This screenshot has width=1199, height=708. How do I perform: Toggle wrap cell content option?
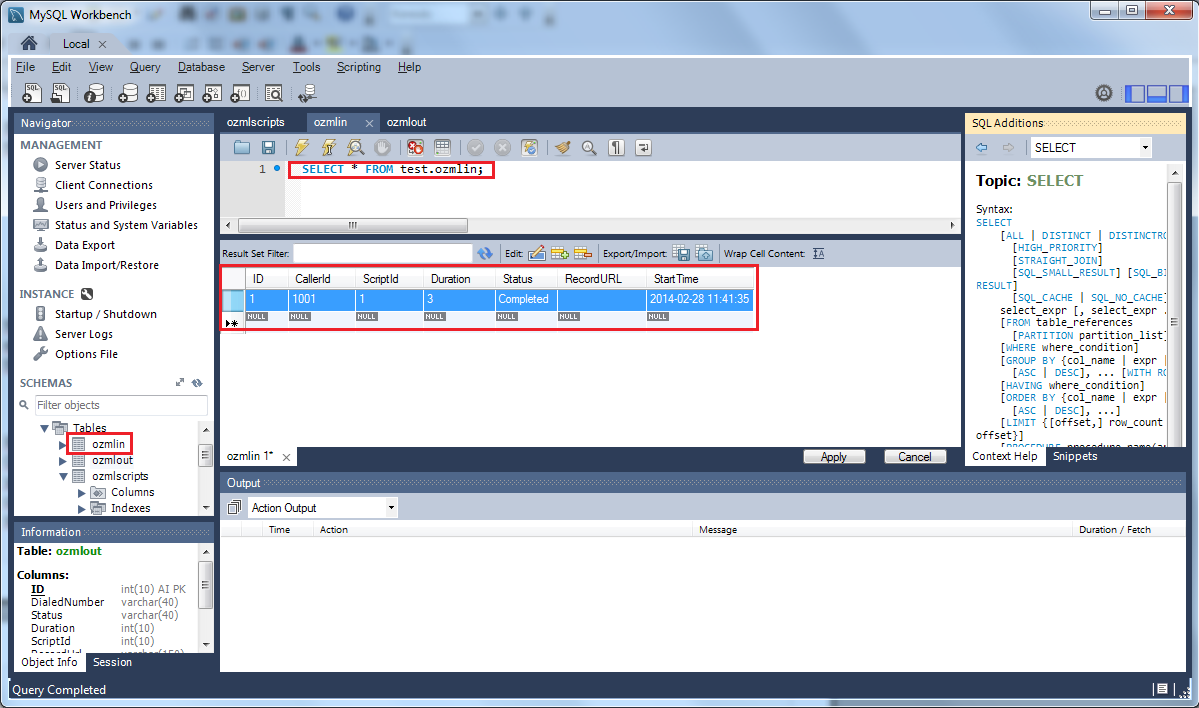click(x=818, y=254)
